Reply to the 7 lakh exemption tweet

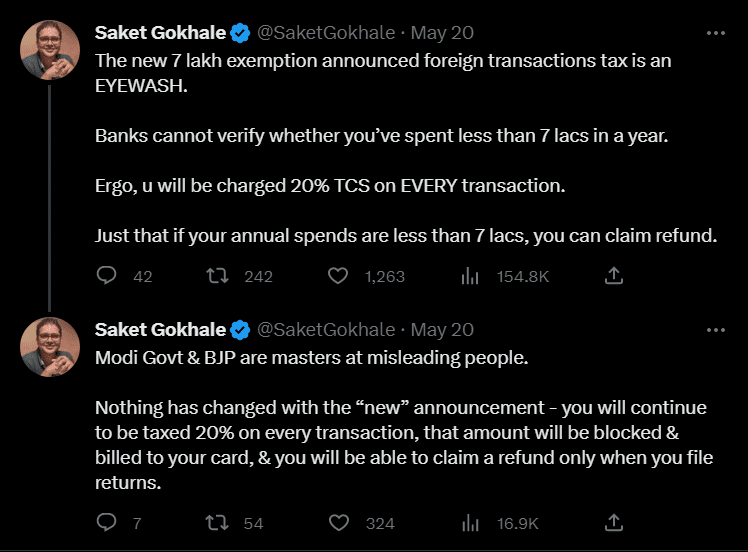107,275
